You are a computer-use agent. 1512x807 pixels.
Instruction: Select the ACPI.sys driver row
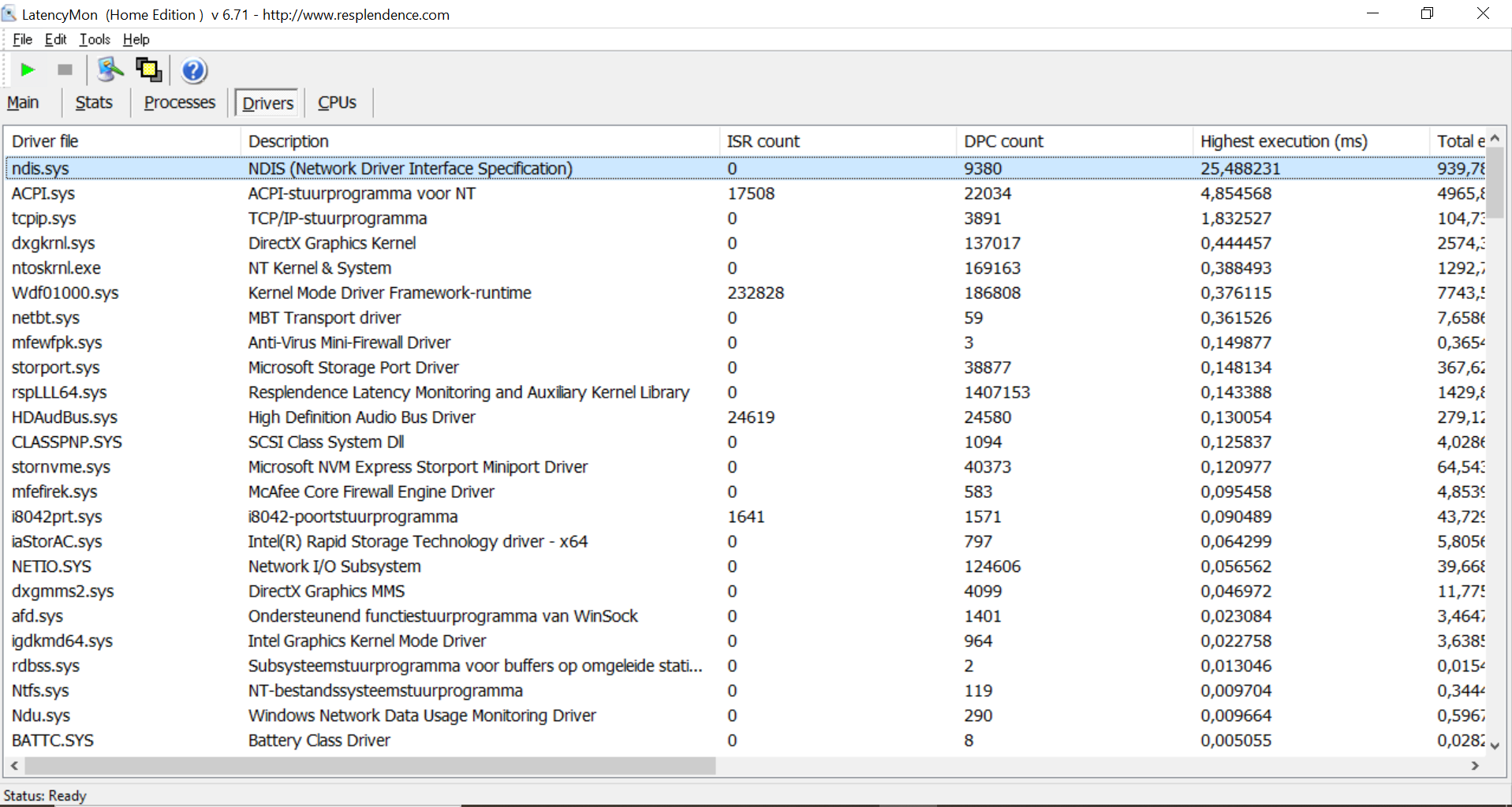(746, 193)
